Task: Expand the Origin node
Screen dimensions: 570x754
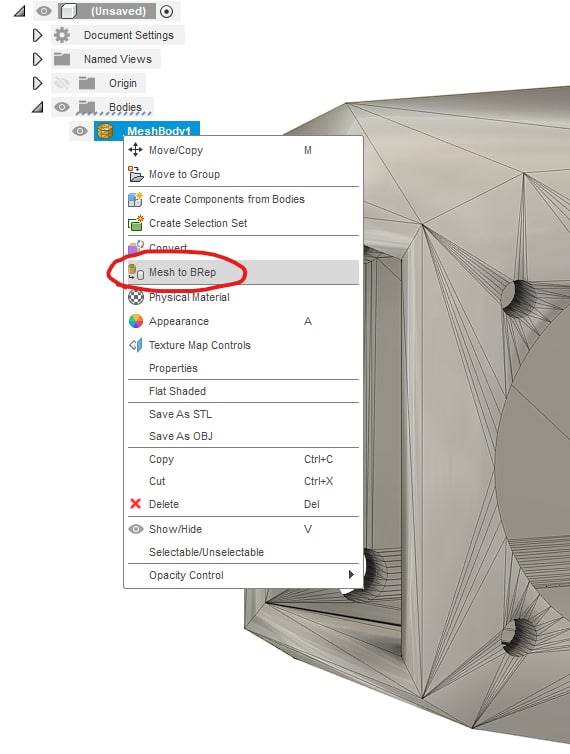Action: [37, 83]
